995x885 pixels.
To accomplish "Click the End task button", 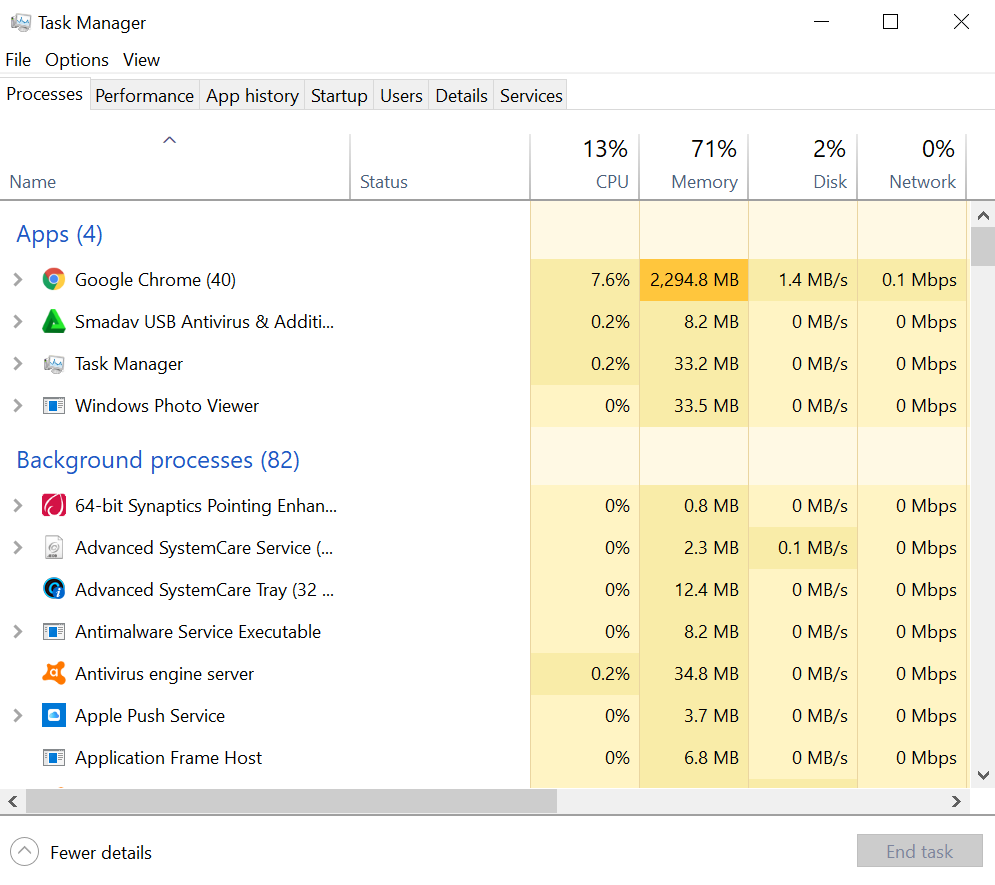I will [919, 851].
